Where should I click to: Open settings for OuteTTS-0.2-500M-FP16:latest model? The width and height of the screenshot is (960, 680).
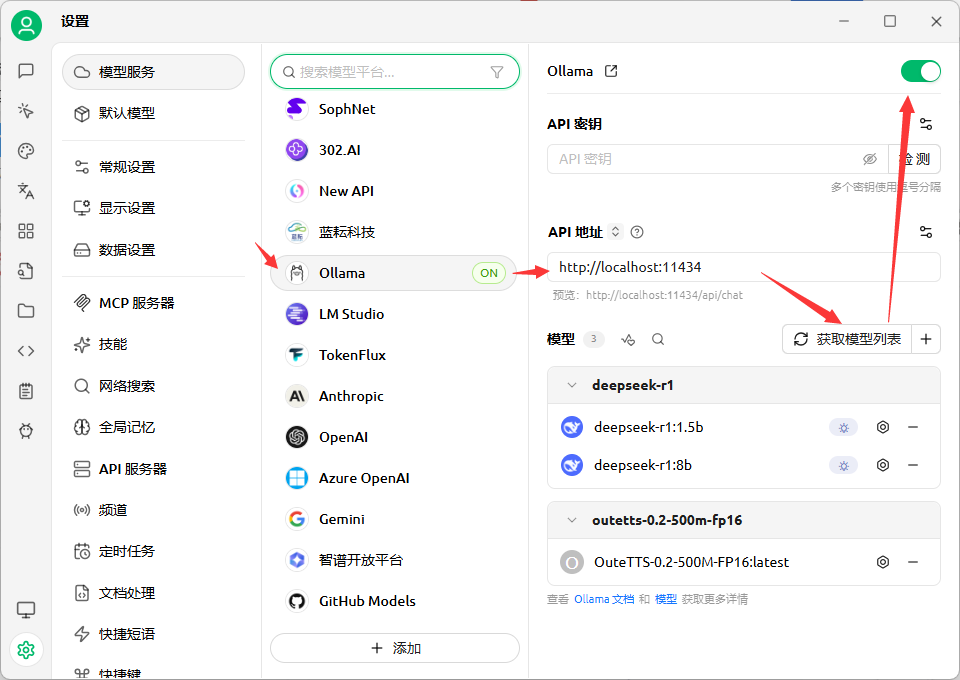click(883, 562)
